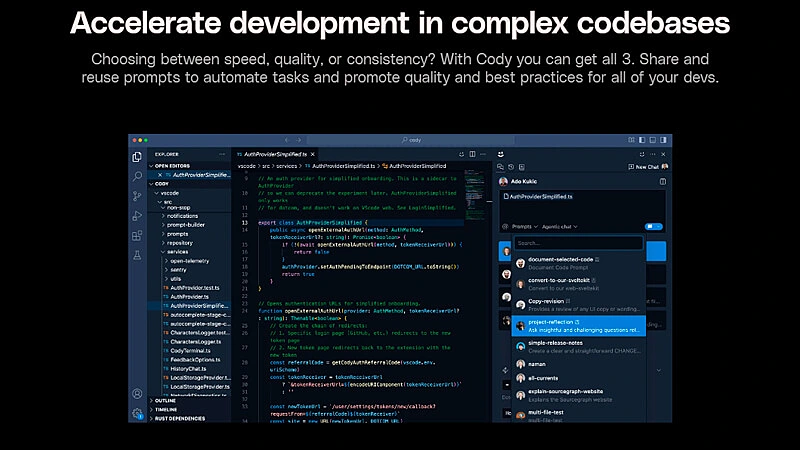Screen dimensions: 800x450
Task: Open the Run and Debug view
Action: tap(137, 216)
